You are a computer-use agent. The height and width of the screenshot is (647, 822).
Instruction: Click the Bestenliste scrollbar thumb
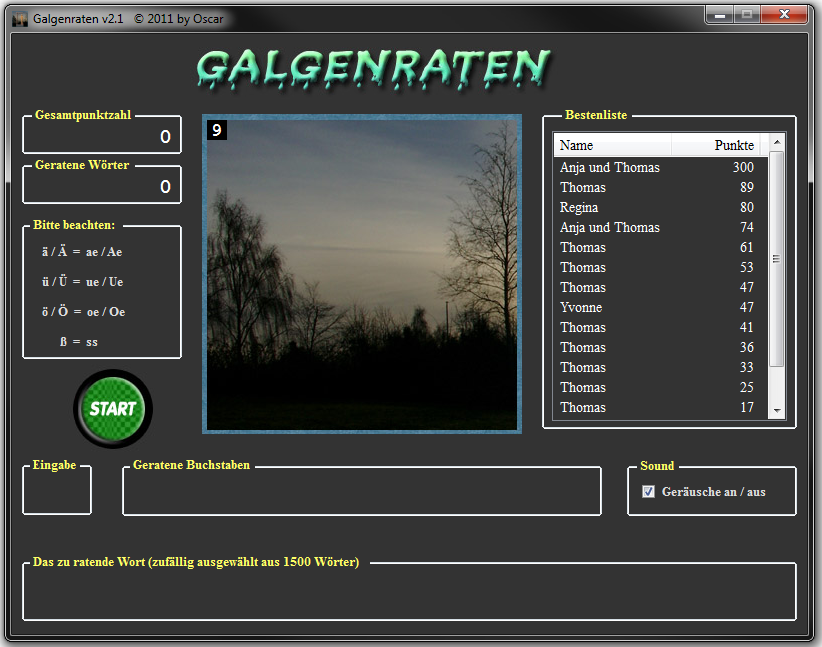(x=776, y=259)
